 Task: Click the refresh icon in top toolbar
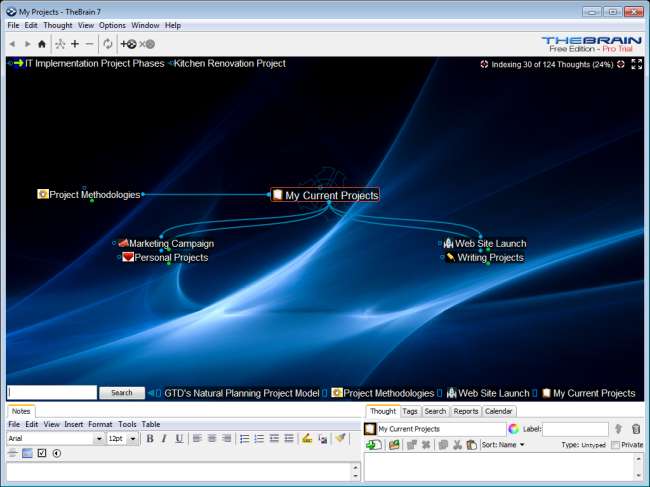108,44
